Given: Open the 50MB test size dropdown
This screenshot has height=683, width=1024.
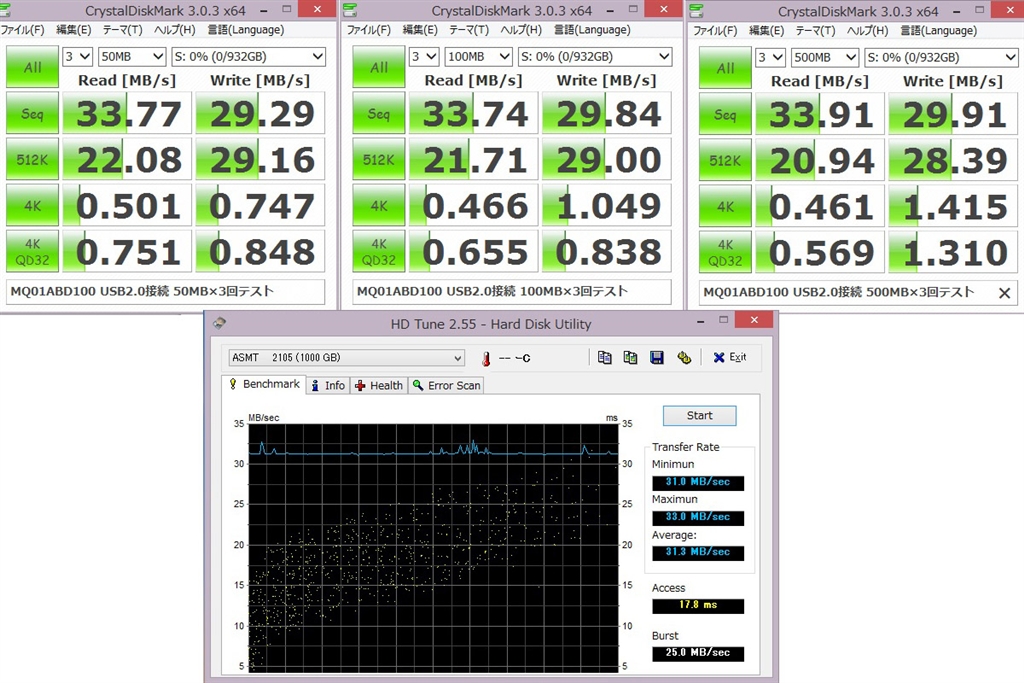Looking at the screenshot, I should pos(132,57).
